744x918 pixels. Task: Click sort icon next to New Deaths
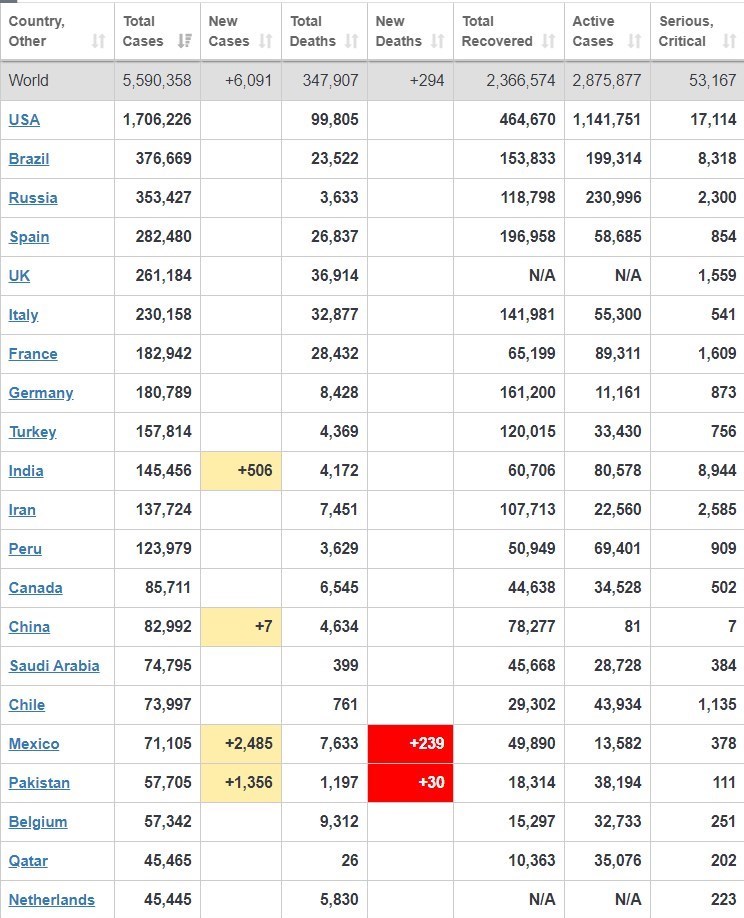tap(437, 41)
